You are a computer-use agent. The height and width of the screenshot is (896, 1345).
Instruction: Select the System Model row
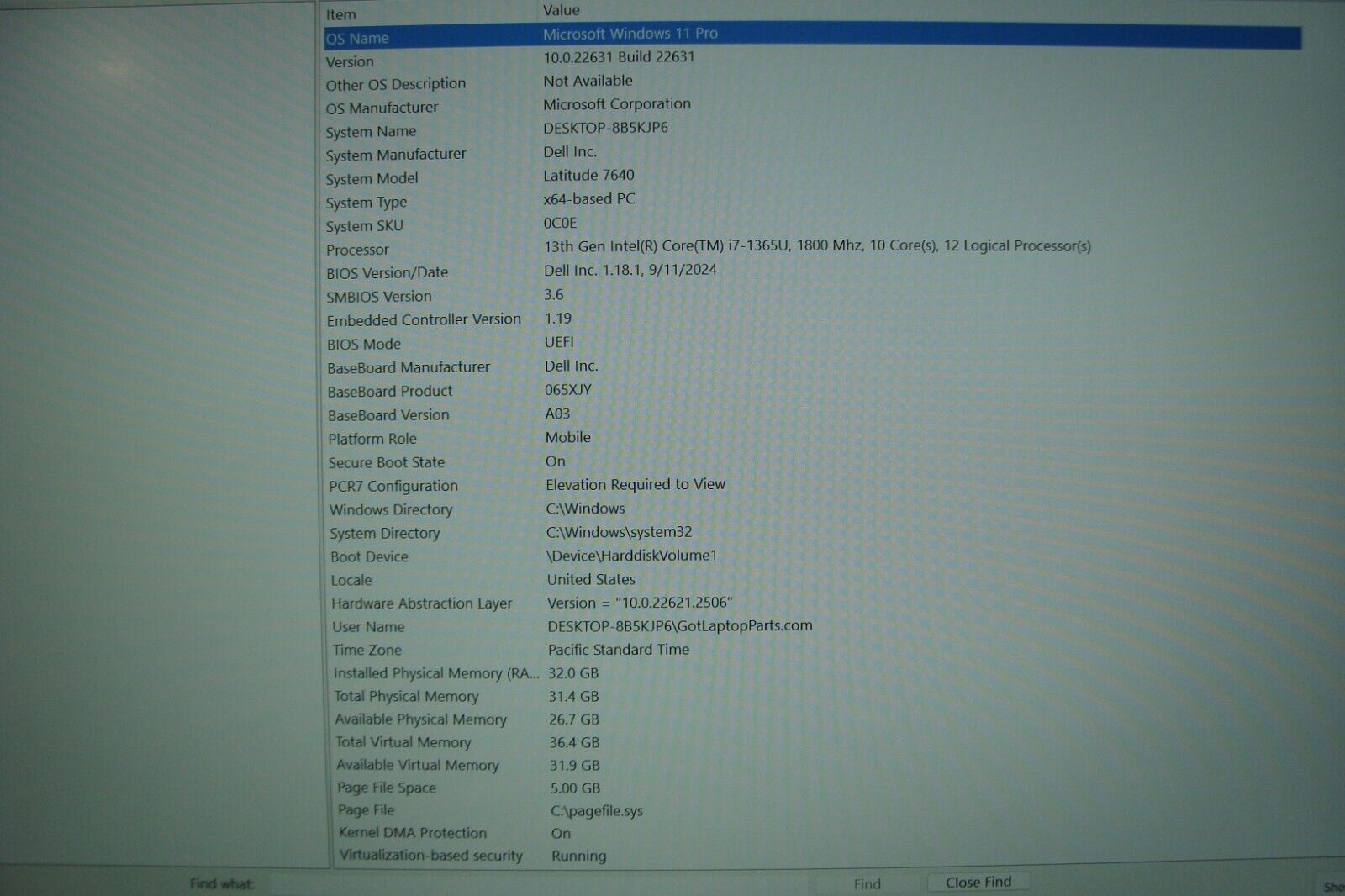pos(812,177)
